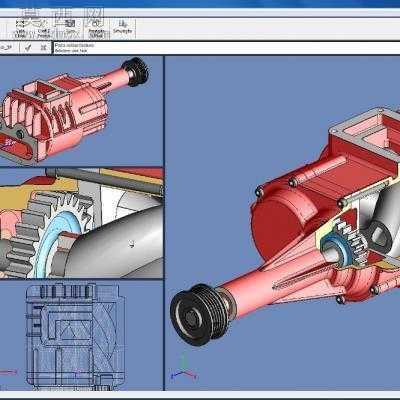Activate the bottom-left wireframe drawing viewport

click(81, 335)
